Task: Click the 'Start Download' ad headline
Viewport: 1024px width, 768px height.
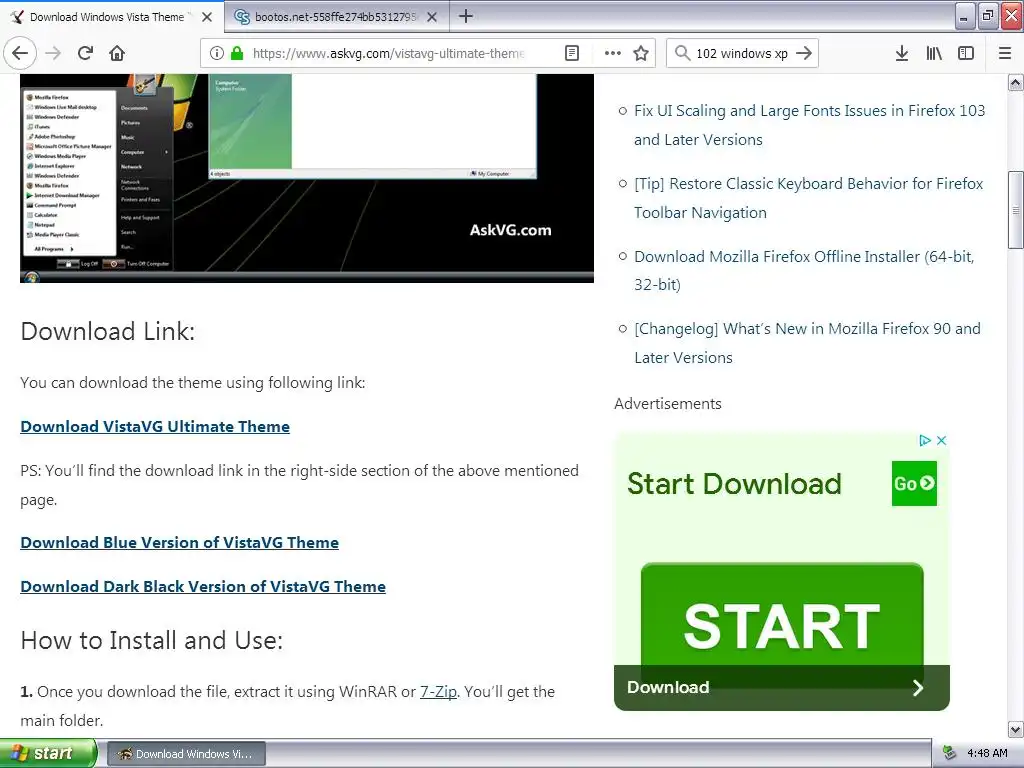Action: coord(734,484)
